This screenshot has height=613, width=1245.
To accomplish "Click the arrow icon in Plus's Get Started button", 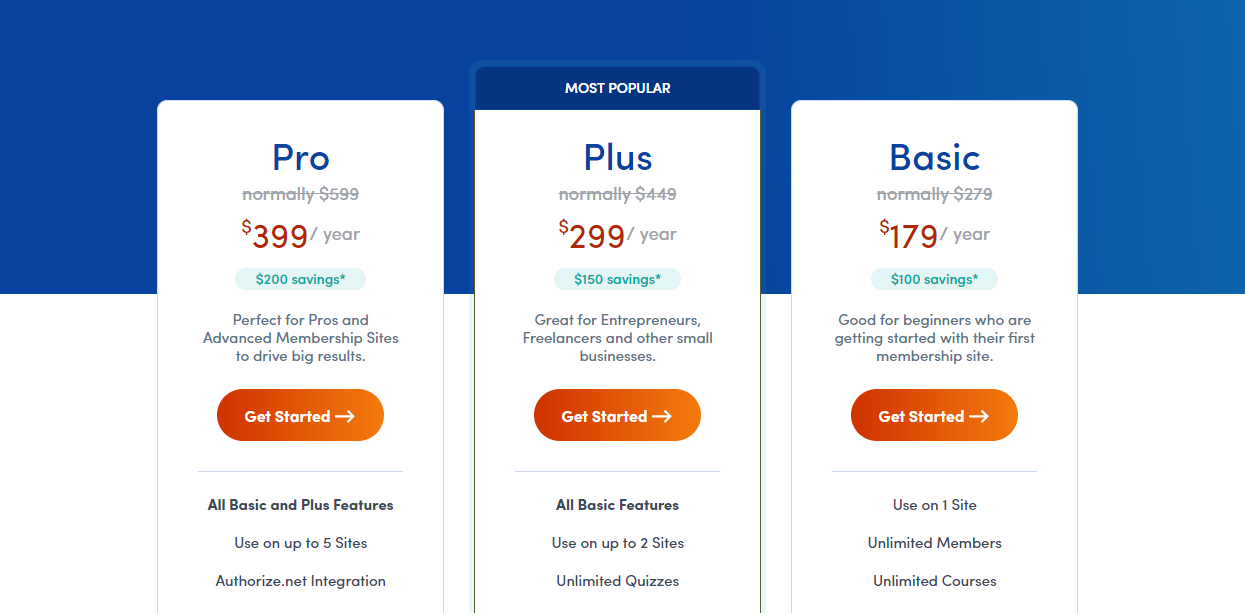I will (662, 416).
